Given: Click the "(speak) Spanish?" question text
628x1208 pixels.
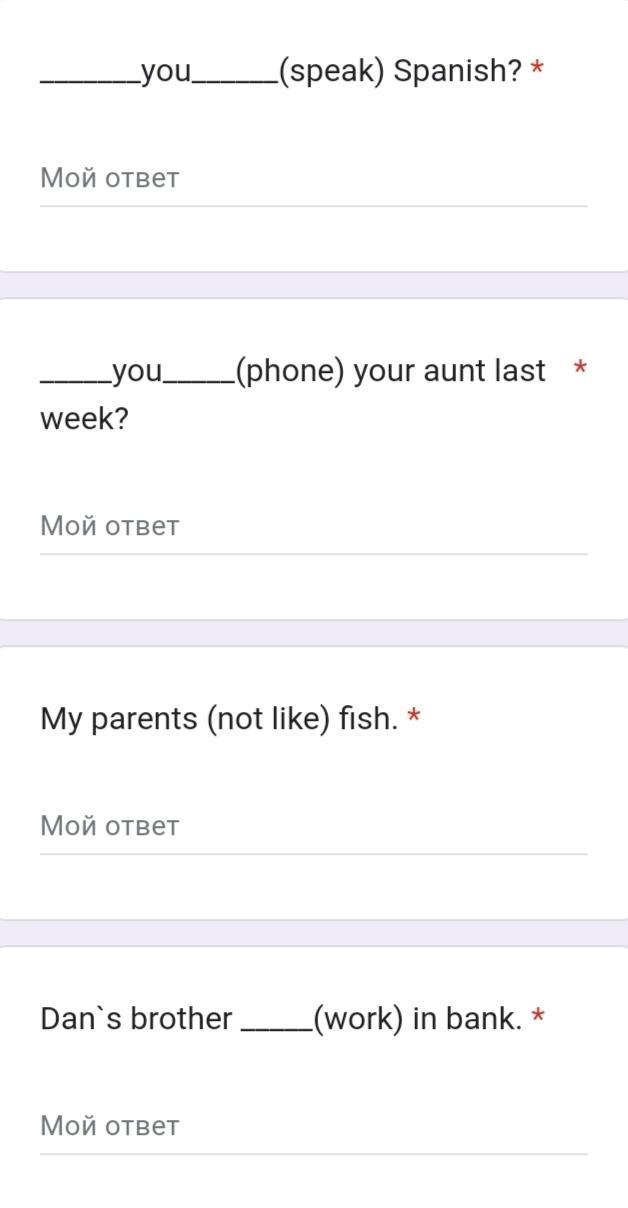Looking at the screenshot, I should [400, 72].
